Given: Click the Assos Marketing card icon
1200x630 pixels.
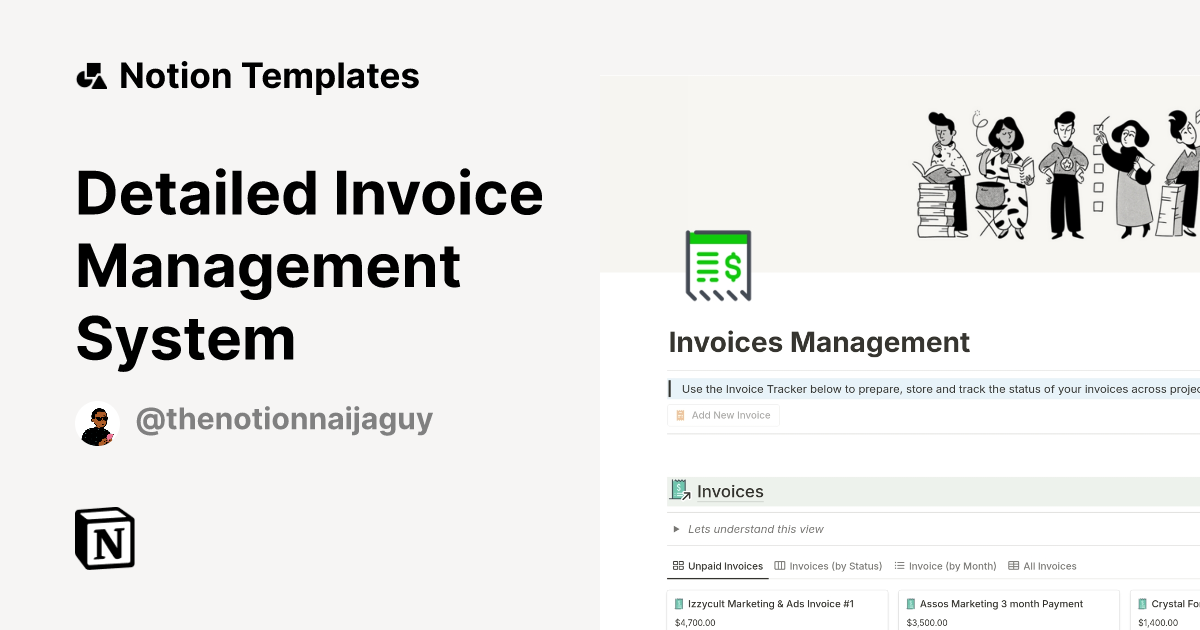Looking at the screenshot, I should pos(911,604).
